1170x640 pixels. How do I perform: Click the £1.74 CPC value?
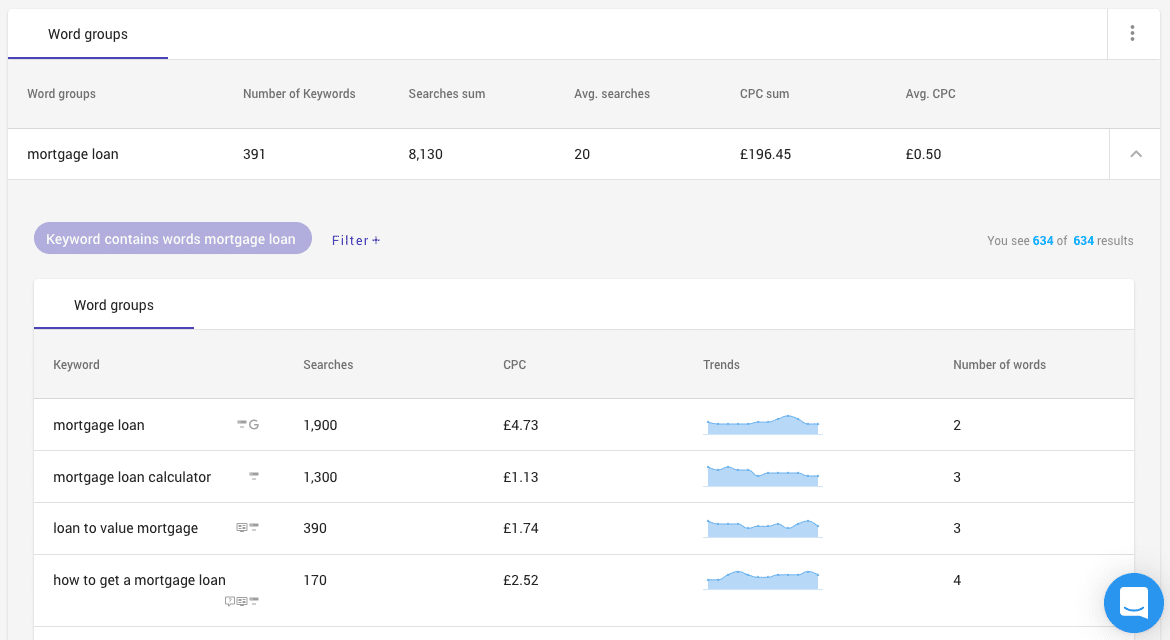click(520, 528)
